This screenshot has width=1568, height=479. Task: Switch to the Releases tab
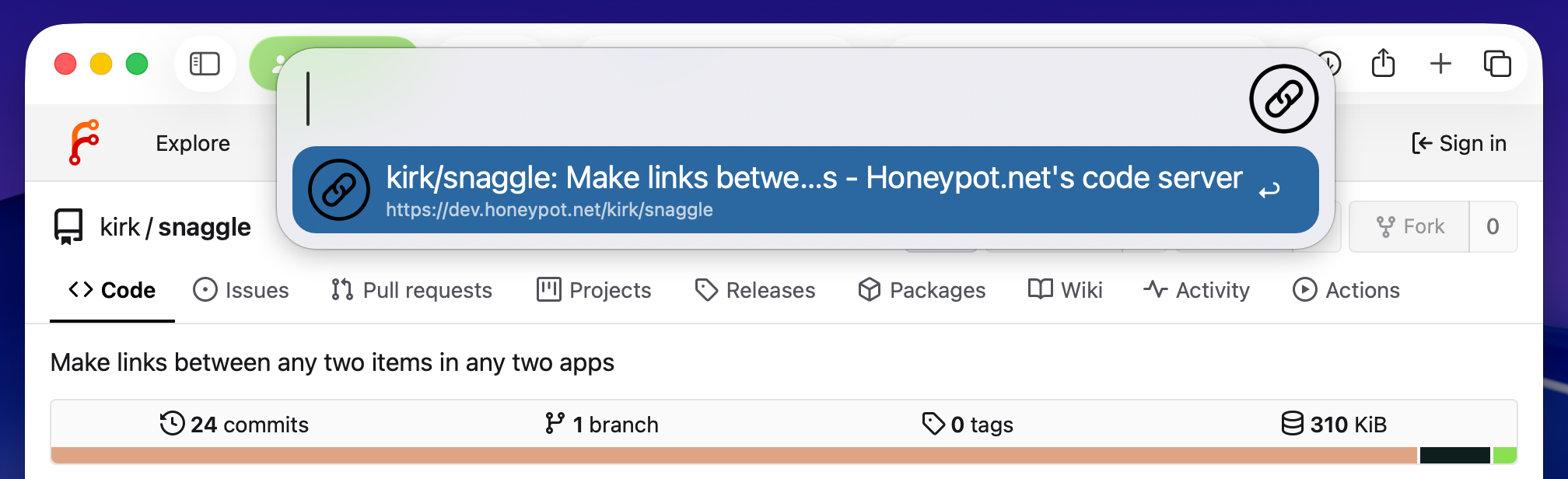[755, 290]
